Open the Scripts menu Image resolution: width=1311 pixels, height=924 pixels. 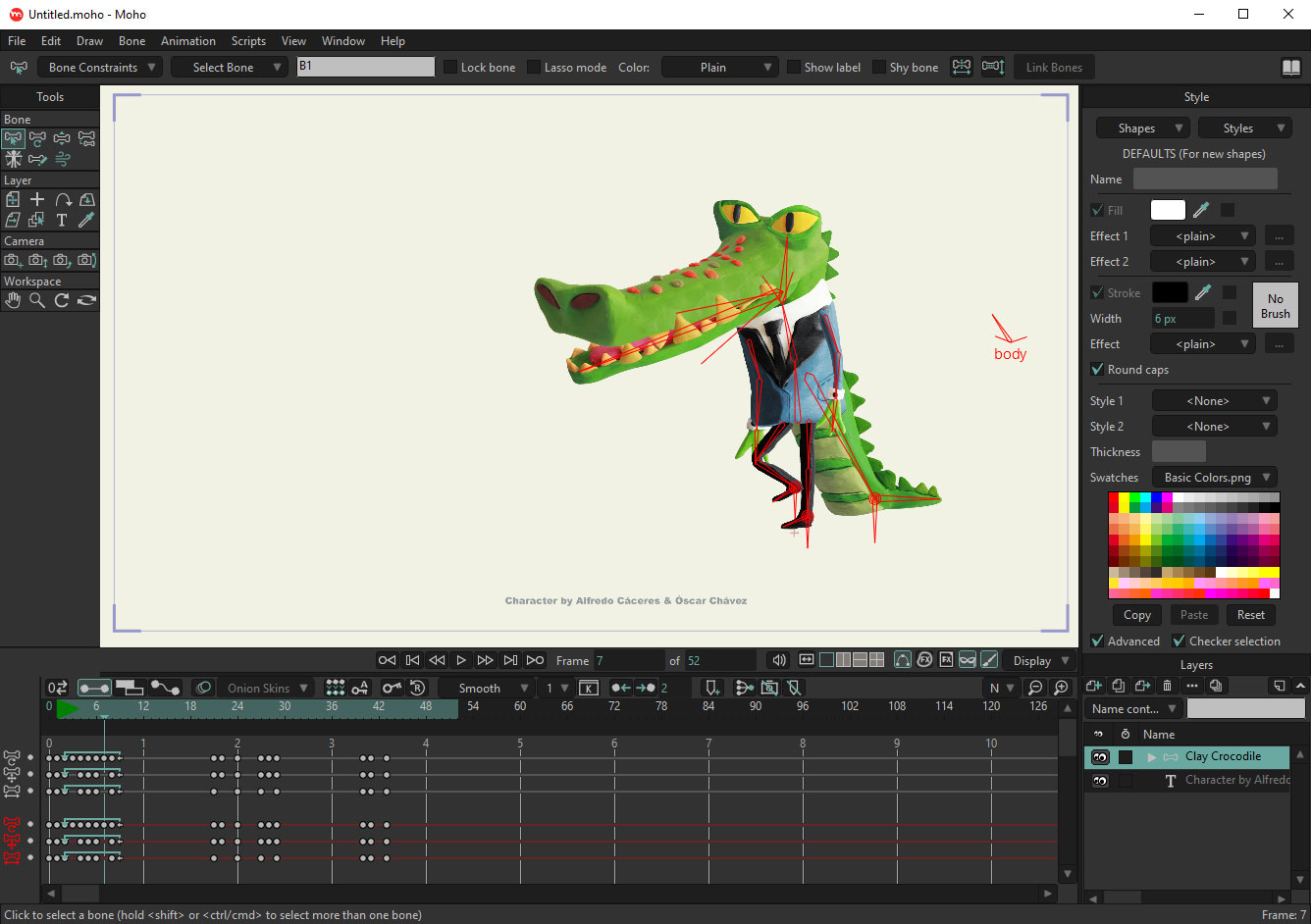tap(248, 41)
